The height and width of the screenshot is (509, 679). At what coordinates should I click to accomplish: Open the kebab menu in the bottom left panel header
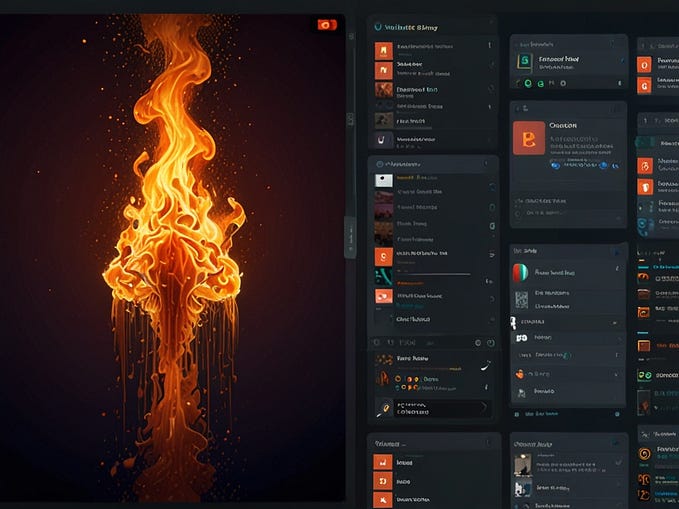[488, 443]
